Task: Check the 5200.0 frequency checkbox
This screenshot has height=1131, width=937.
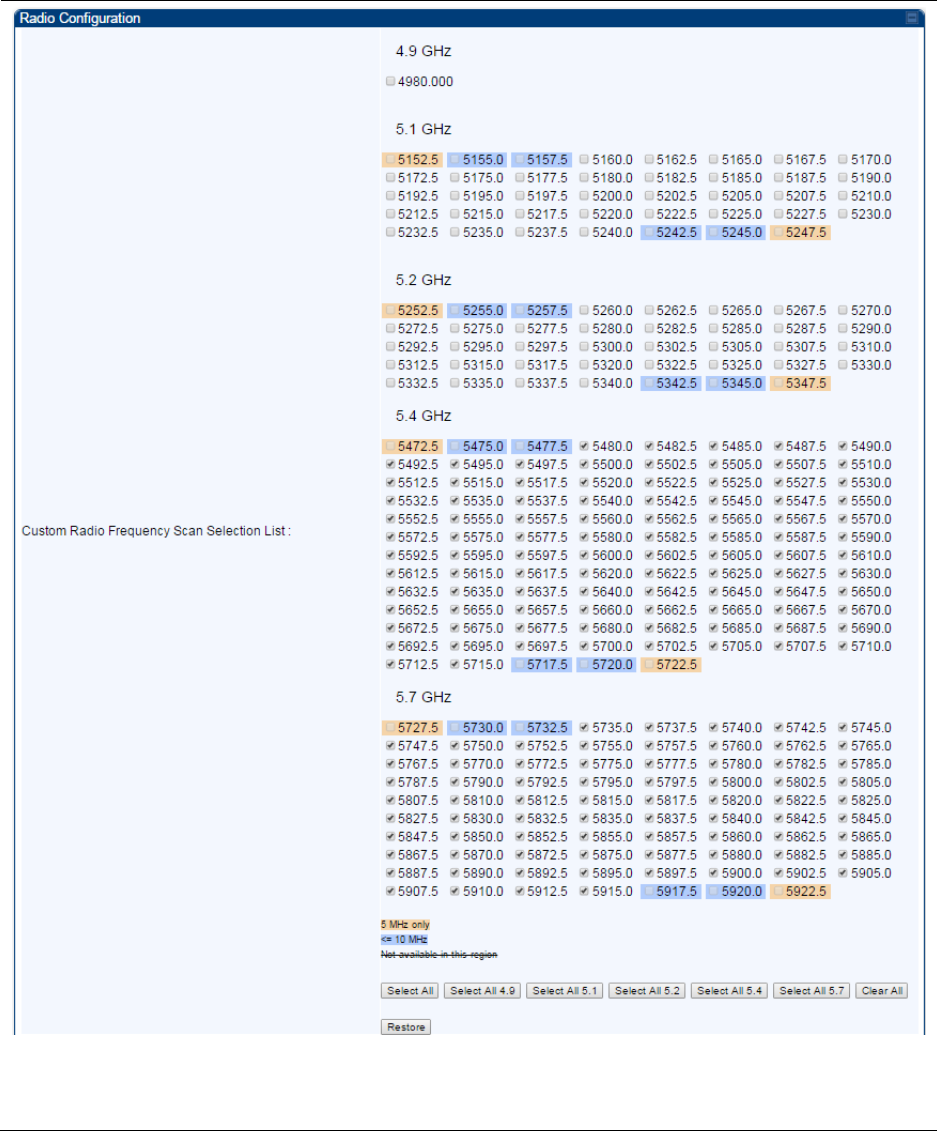Action: pos(584,195)
